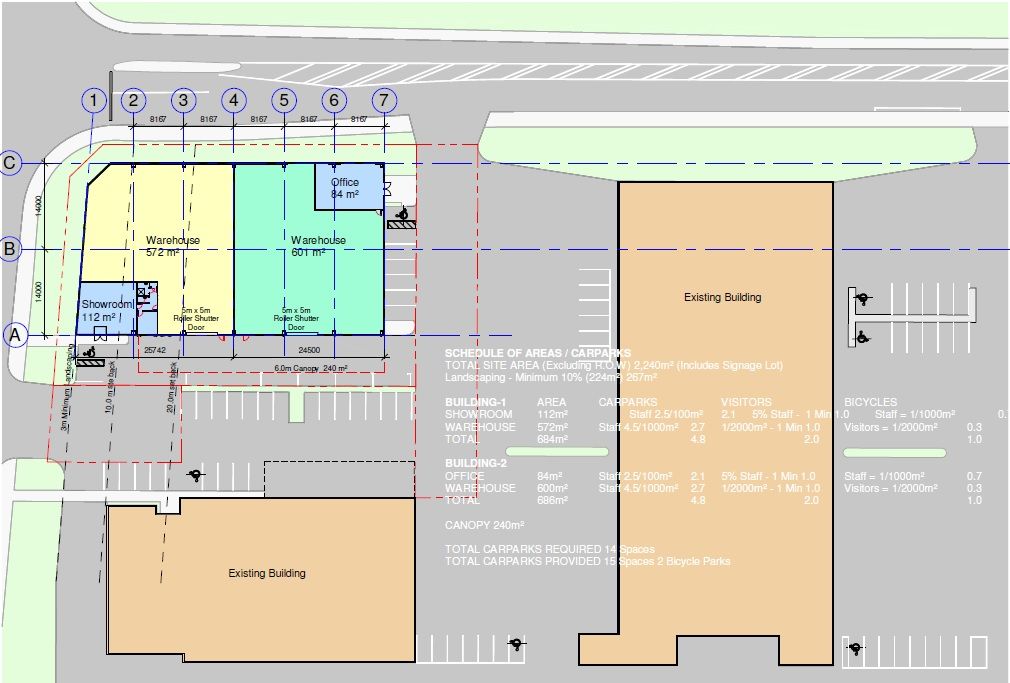Image resolution: width=1010 pixels, height=683 pixels.
Task: Select the Office 84 m² room label
Action: 345,188
